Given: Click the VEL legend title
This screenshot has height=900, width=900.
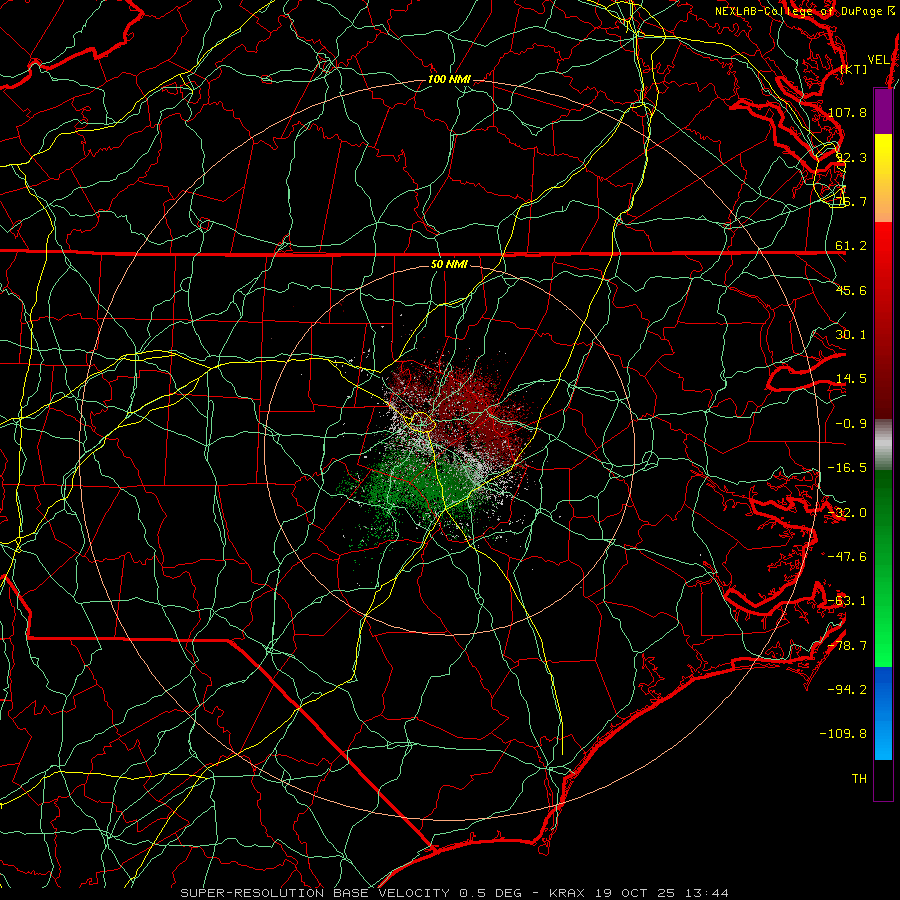Looking at the screenshot, I should (879, 59).
